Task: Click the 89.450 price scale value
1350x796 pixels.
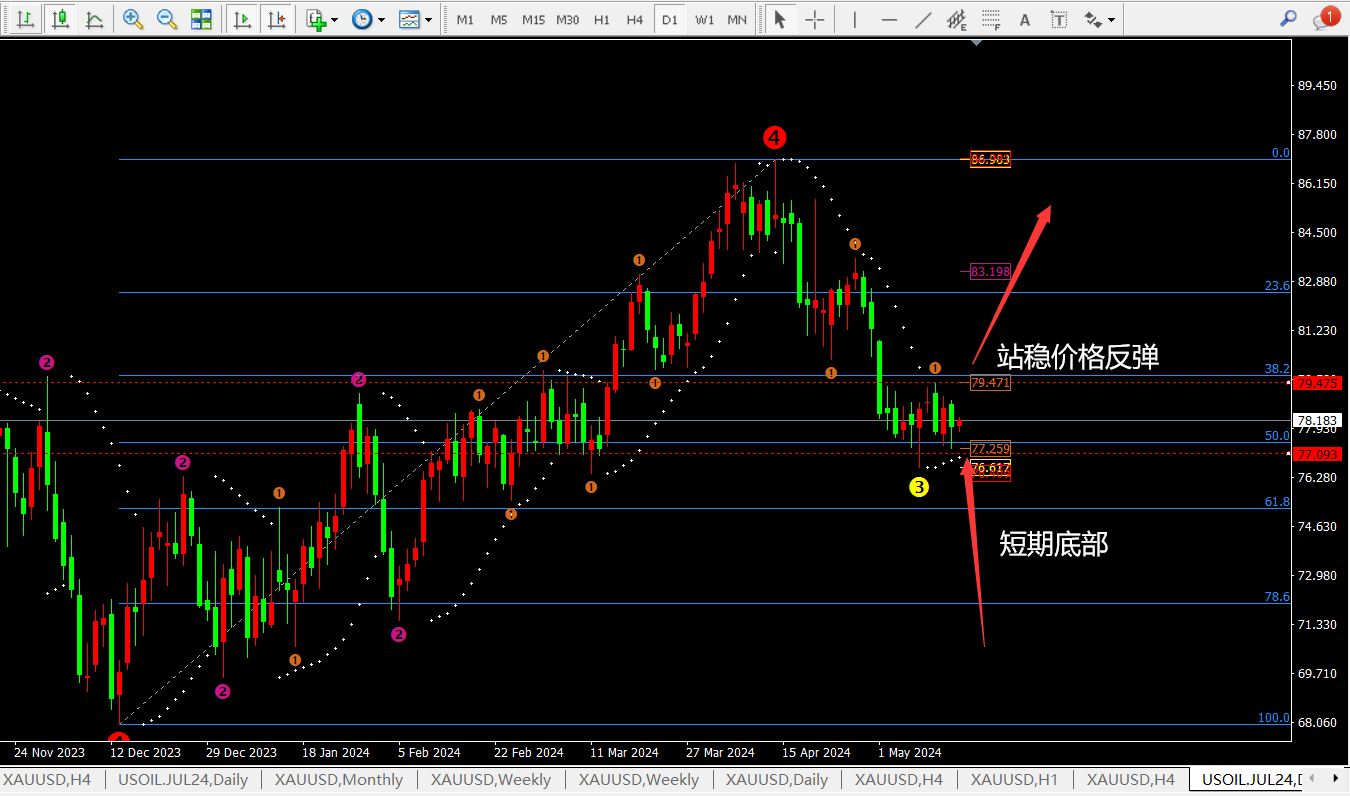Action: [1316, 86]
